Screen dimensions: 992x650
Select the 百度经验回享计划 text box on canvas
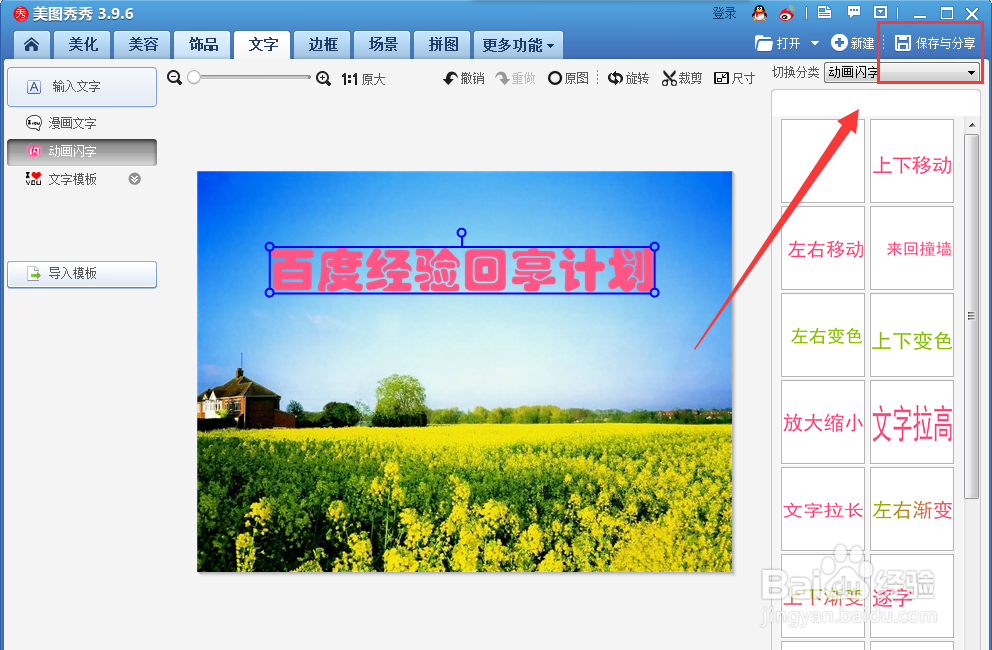point(462,270)
